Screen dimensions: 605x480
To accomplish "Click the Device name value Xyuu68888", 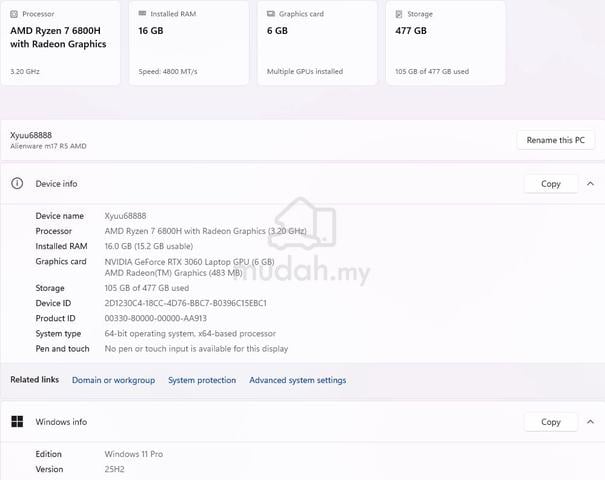I will pos(125,216).
